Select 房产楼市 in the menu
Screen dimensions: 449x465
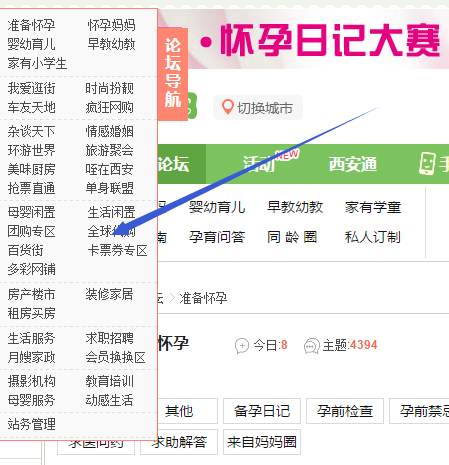click(x=31, y=294)
